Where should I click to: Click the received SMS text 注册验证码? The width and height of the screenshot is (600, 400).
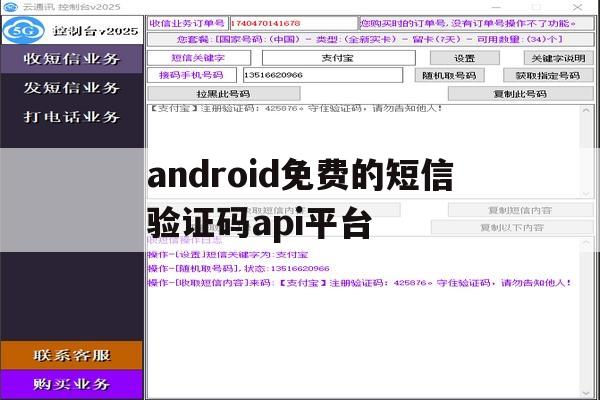pyautogui.click(x=296, y=109)
